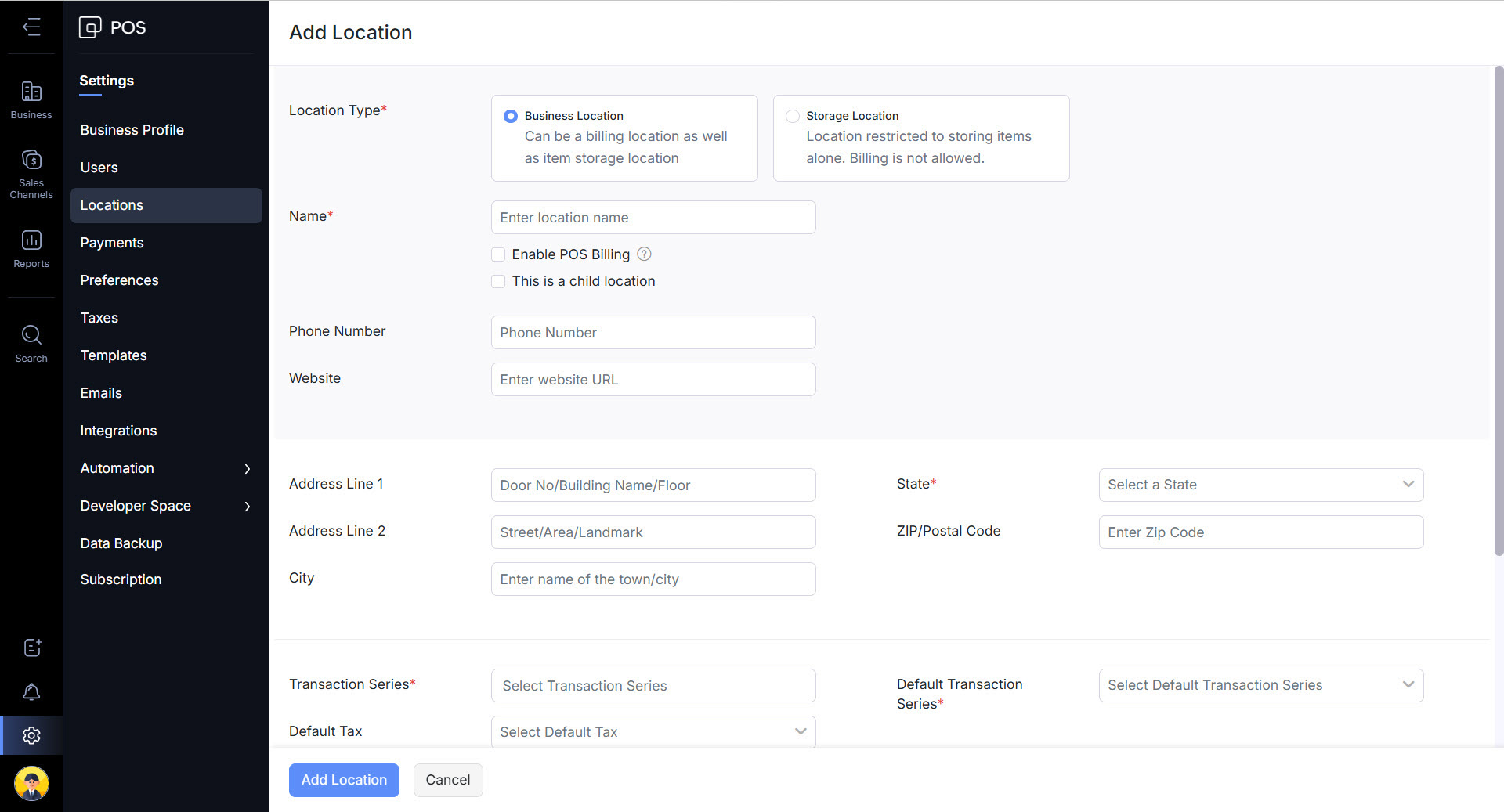Viewport: 1504px width, 812px height.
Task: Open the Default Transaction Series dropdown
Action: [1260, 685]
